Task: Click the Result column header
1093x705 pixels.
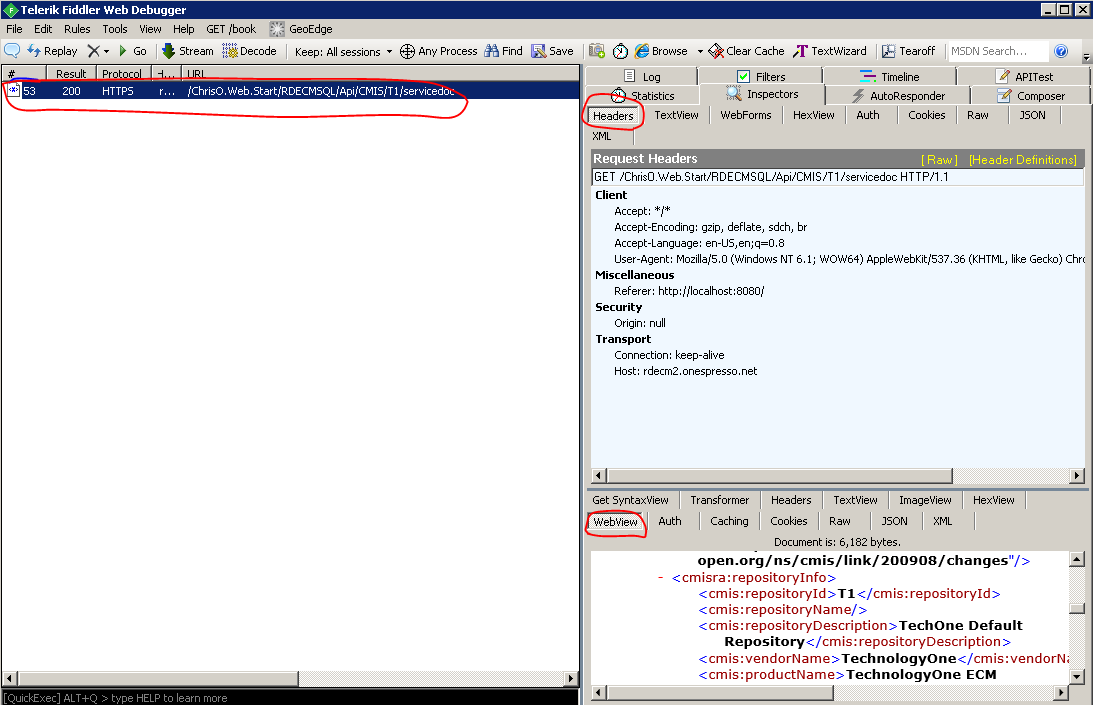Action: [x=71, y=74]
